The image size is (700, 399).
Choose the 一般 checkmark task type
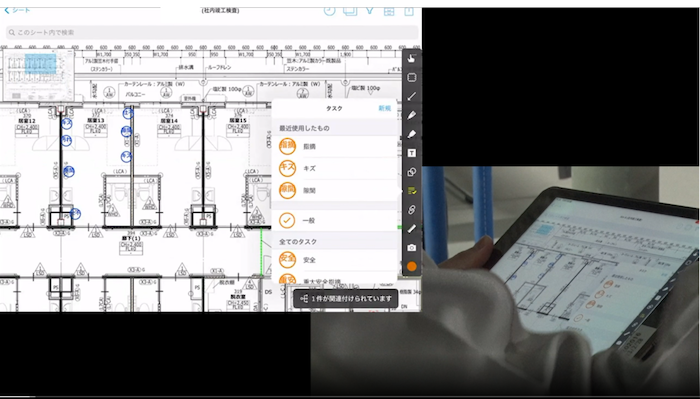click(x=334, y=220)
